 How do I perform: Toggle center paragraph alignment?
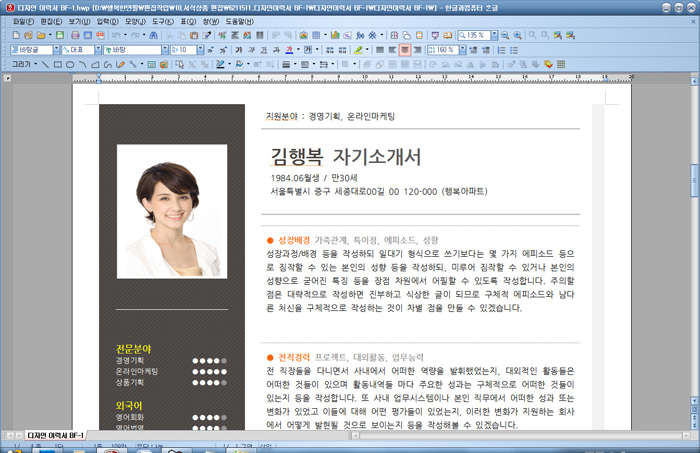point(405,50)
